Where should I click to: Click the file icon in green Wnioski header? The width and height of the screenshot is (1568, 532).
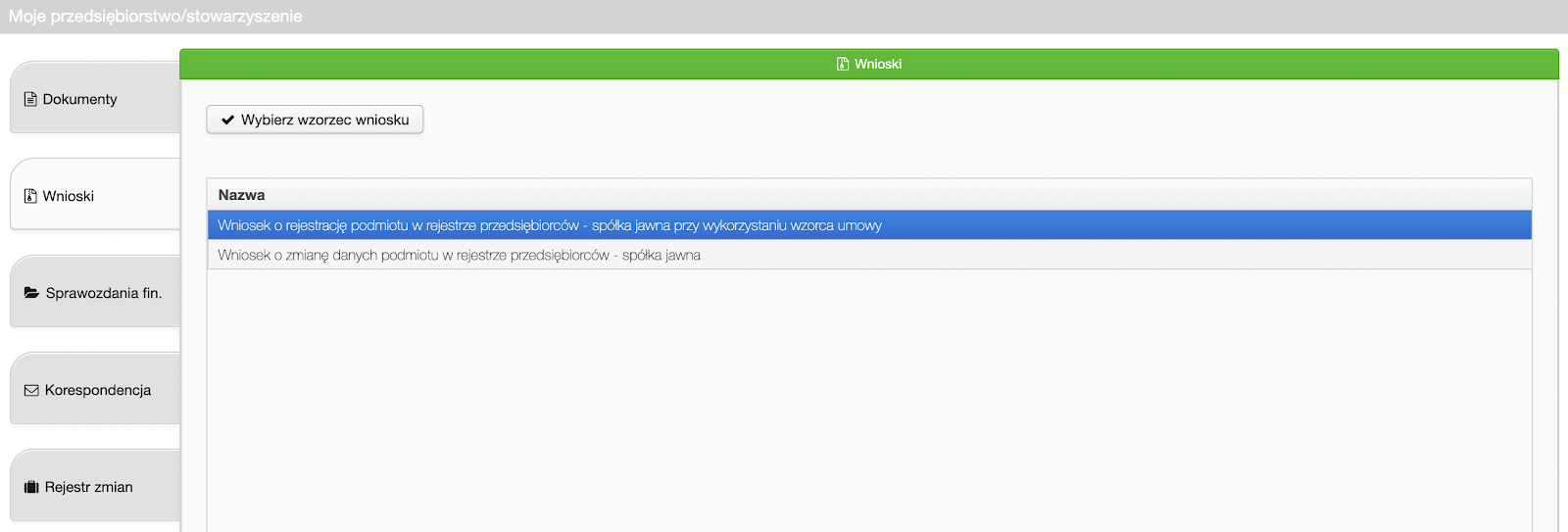843,64
